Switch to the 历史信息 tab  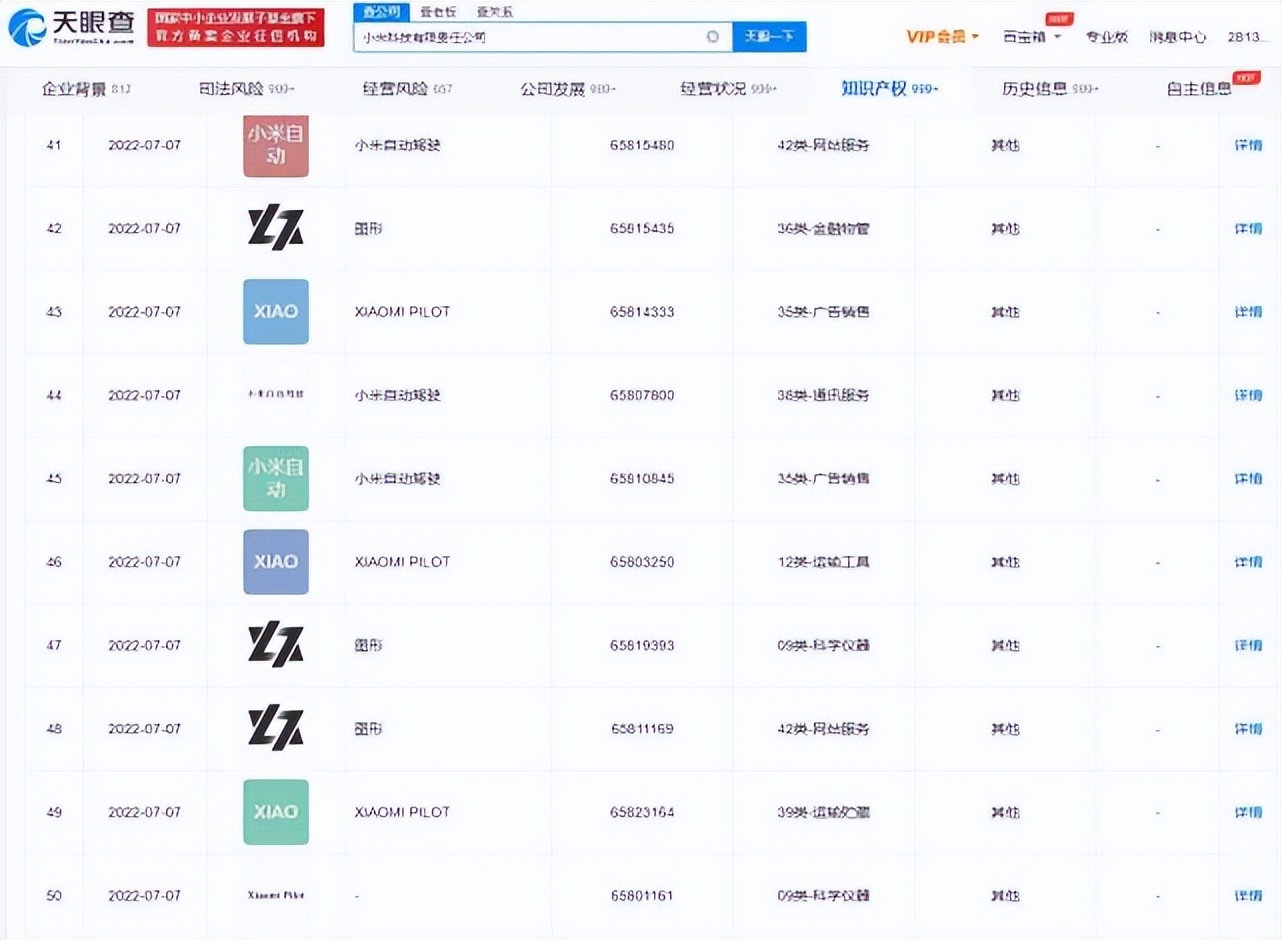1050,89
